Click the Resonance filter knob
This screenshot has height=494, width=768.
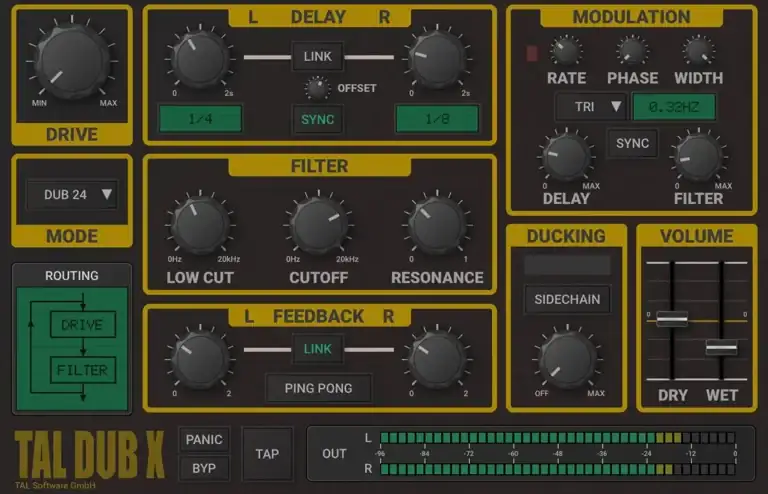click(x=437, y=225)
